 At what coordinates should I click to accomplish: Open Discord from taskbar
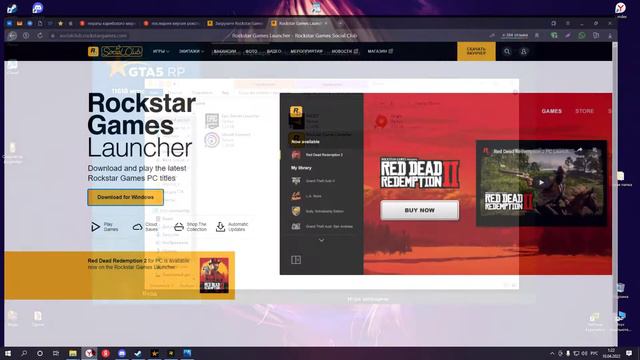[122, 353]
